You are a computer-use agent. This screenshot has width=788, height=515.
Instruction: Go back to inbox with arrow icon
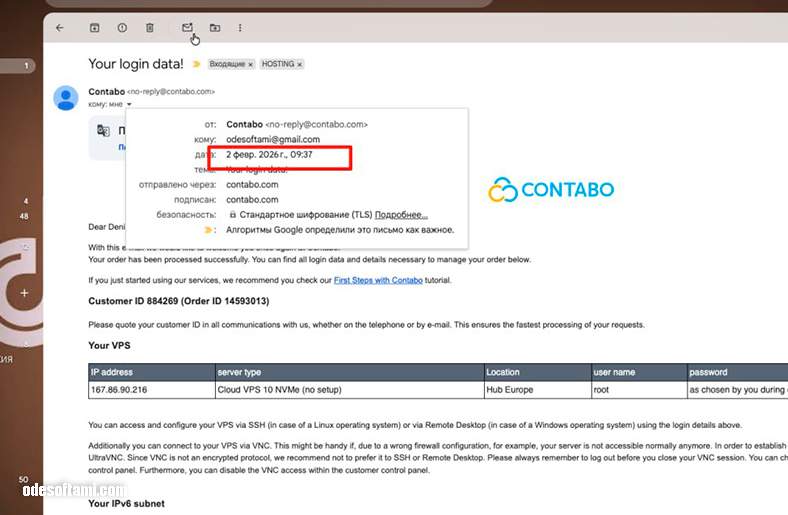[x=60, y=28]
